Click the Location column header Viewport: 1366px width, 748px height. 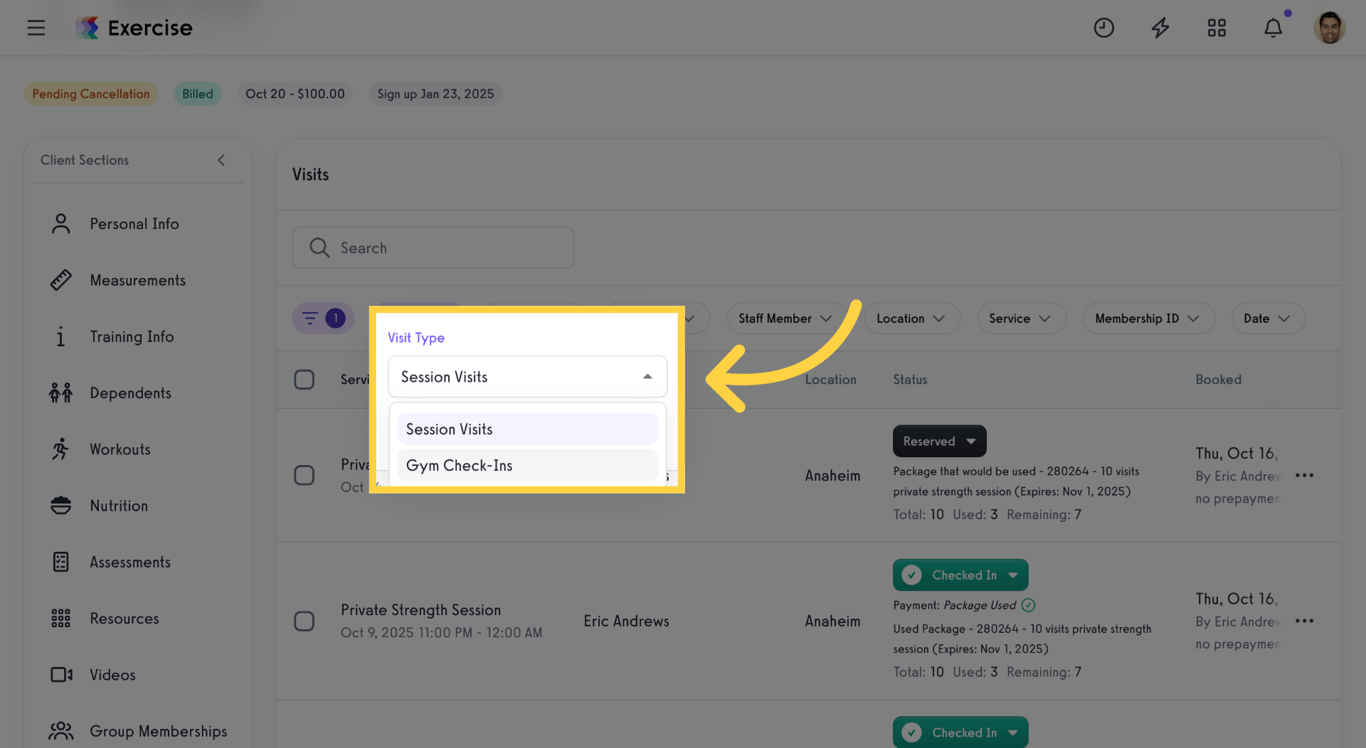tap(831, 380)
